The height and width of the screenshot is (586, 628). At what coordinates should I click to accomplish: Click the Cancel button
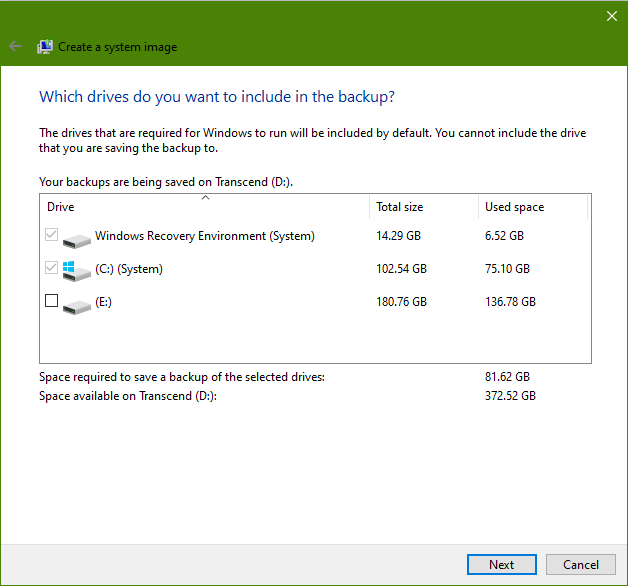581,564
